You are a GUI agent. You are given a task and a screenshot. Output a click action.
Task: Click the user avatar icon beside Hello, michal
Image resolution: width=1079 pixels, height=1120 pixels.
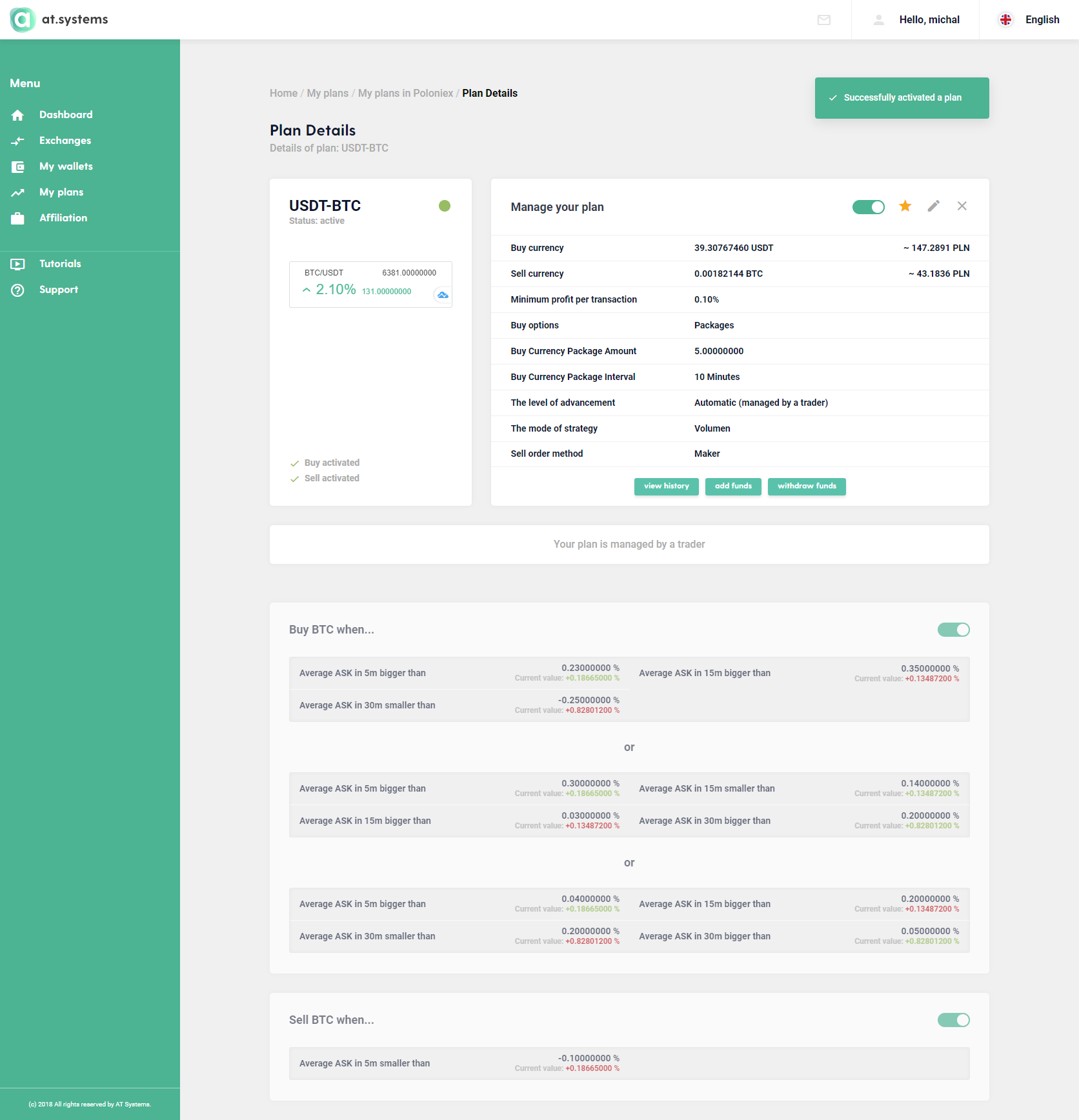879,20
